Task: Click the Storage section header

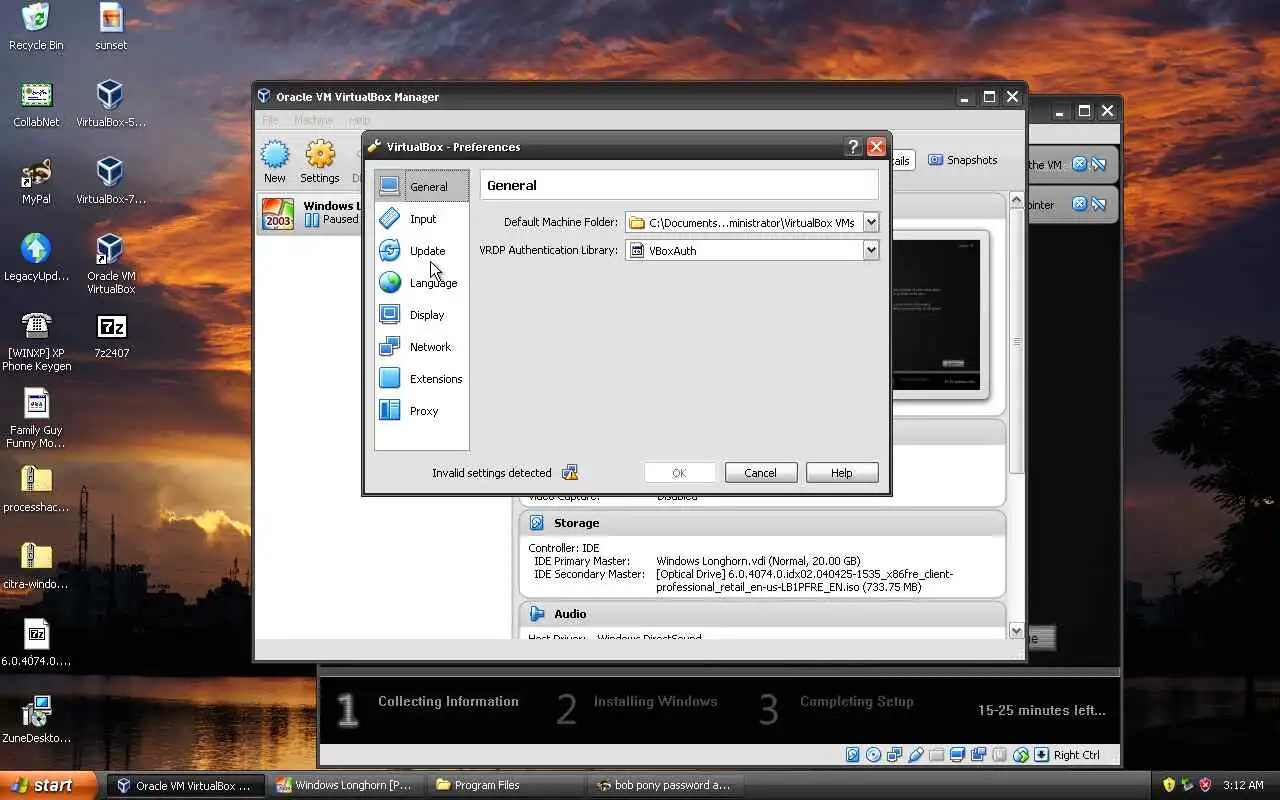Action: pyautogui.click(x=762, y=523)
